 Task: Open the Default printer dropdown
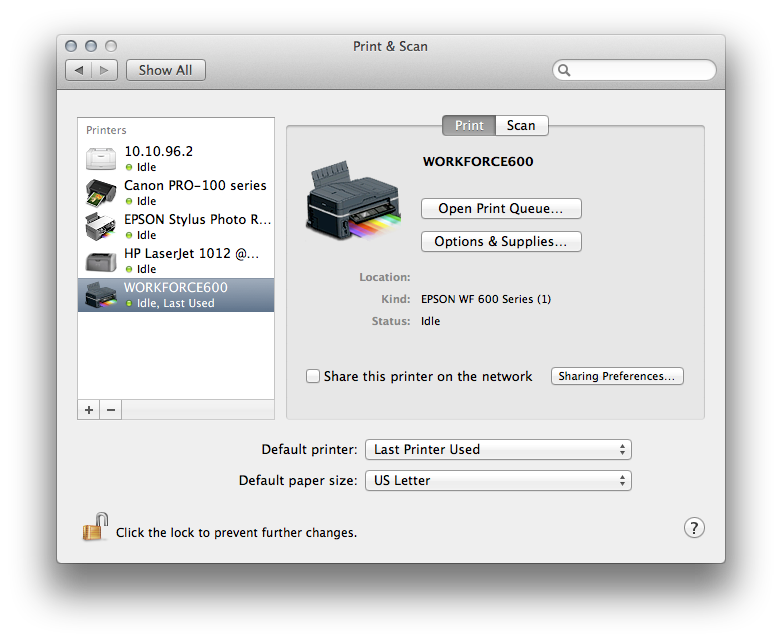[498, 449]
